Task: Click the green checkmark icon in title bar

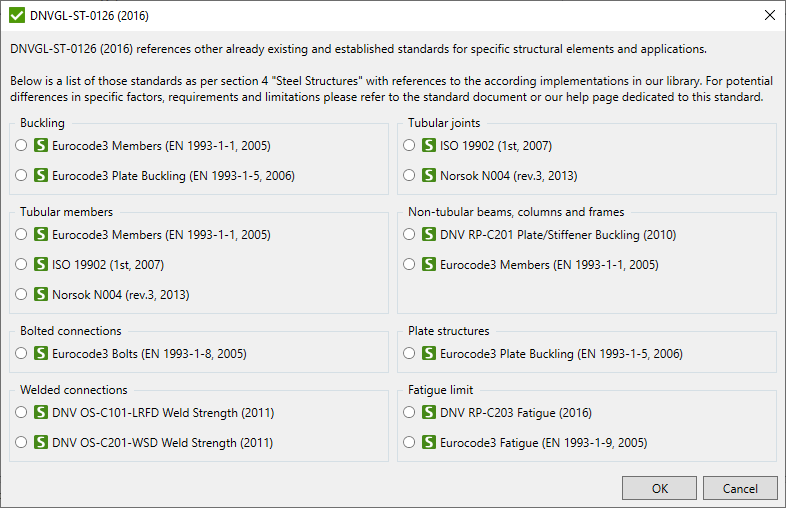Action: (x=17, y=16)
